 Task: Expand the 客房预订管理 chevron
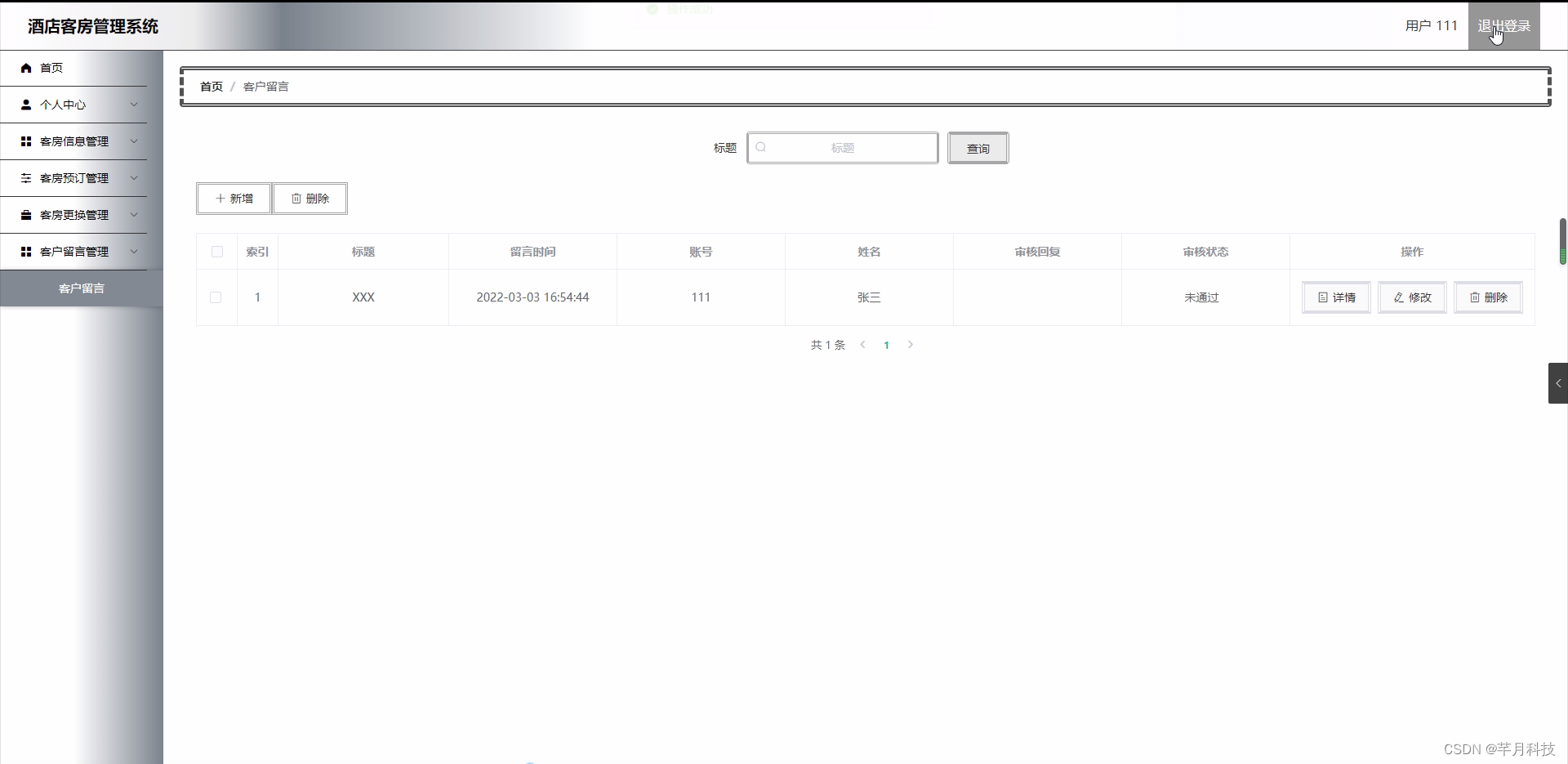coord(134,178)
